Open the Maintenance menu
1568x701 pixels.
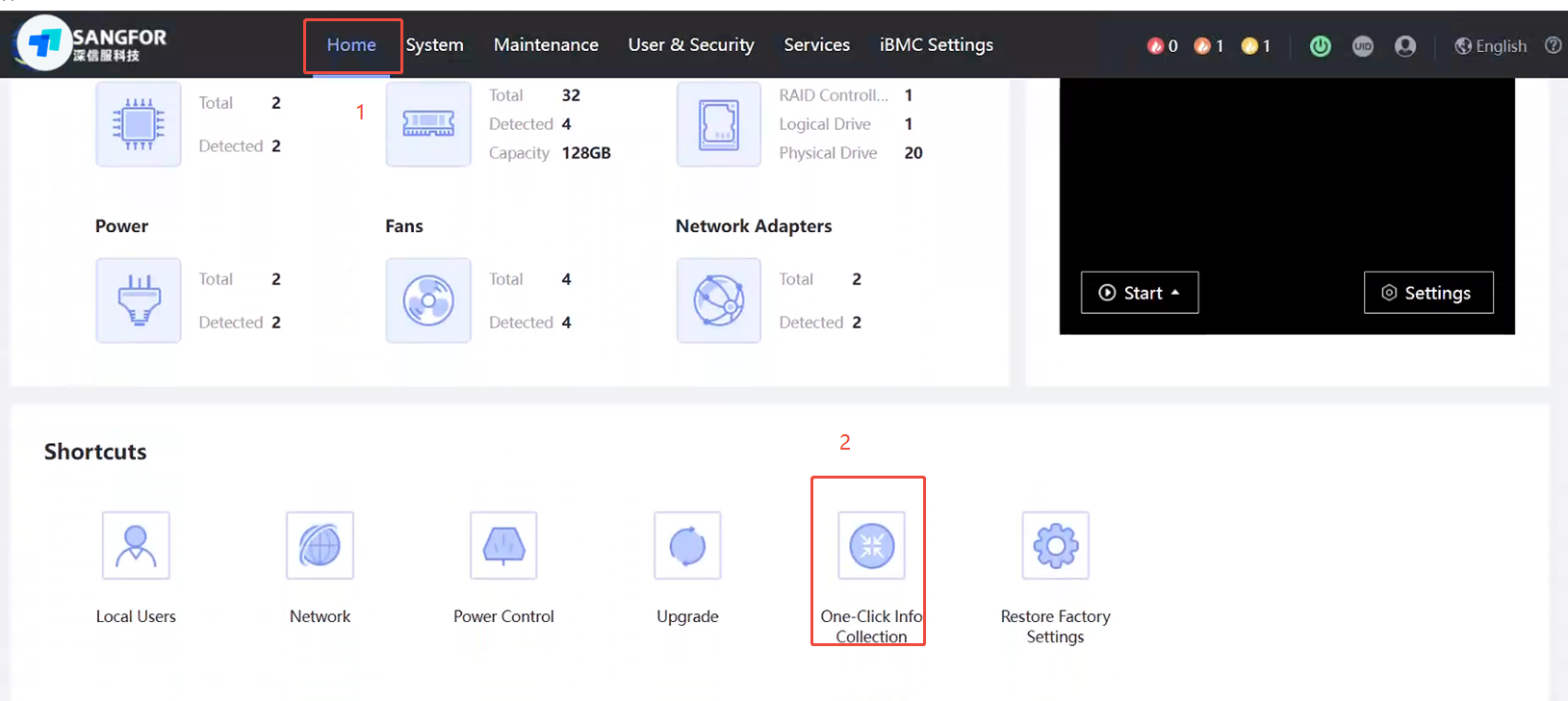[546, 45]
